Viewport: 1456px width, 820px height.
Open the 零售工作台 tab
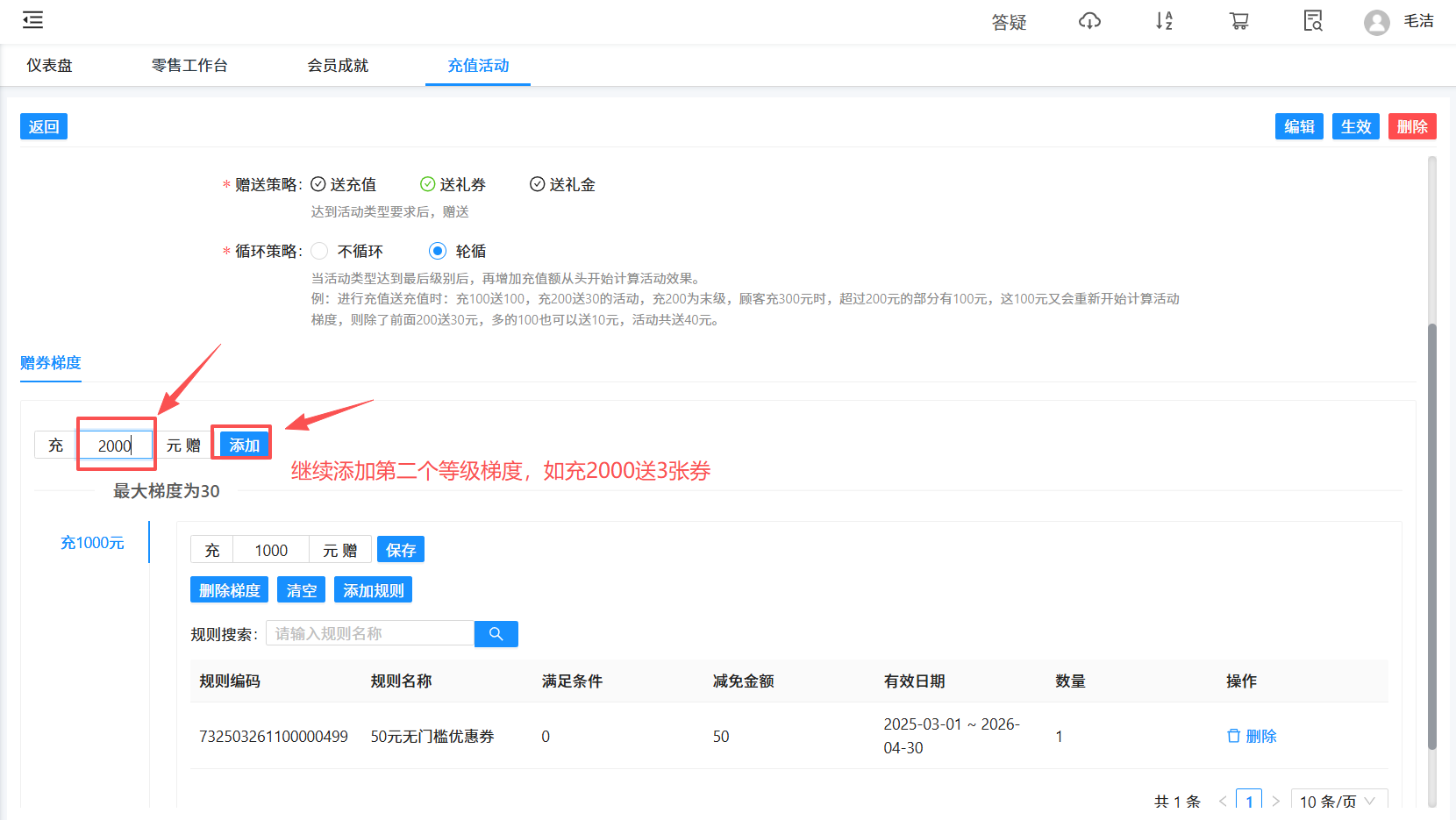pyautogui.click(x=189, y=65)
